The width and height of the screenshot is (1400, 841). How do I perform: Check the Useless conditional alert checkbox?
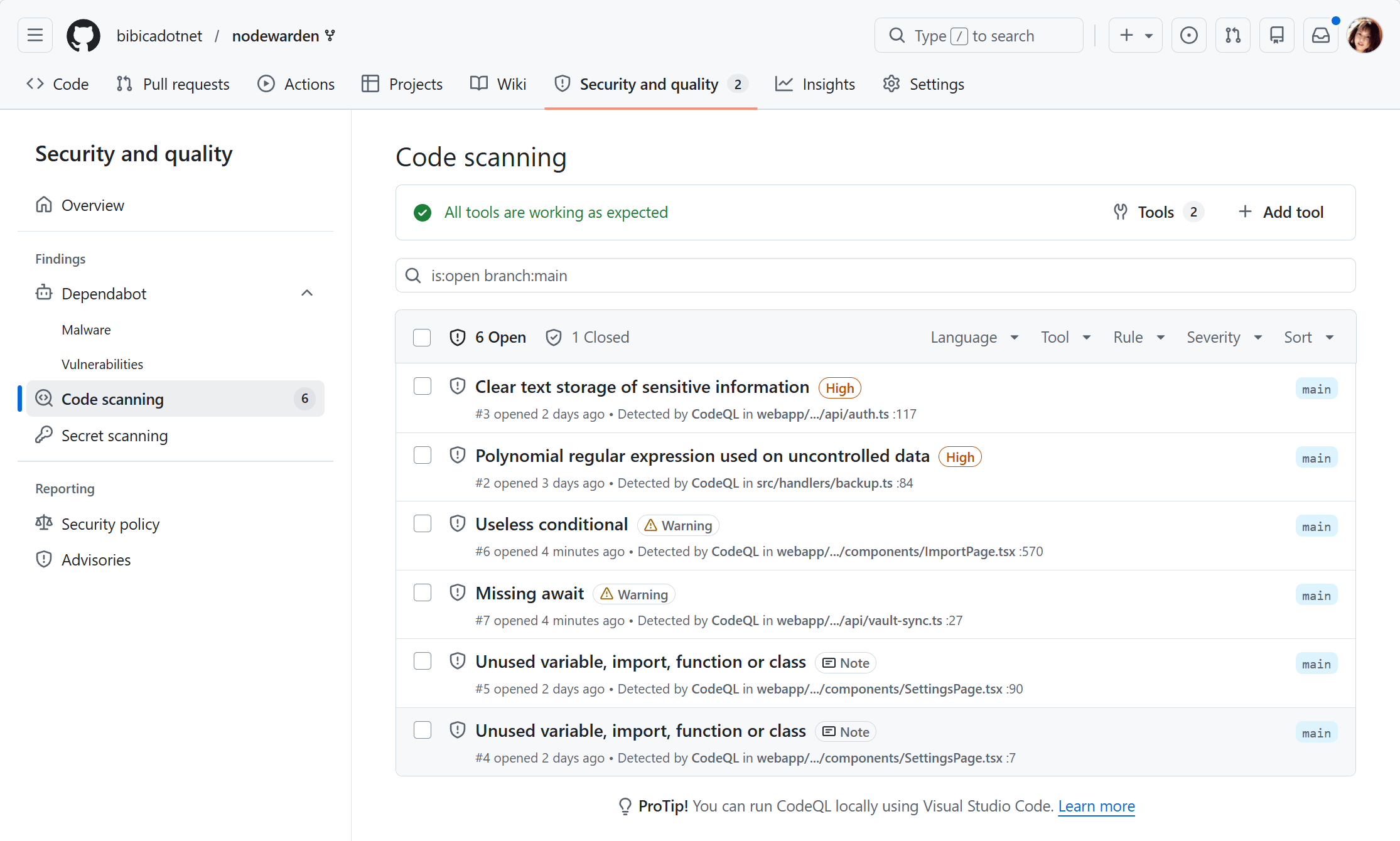423,523
